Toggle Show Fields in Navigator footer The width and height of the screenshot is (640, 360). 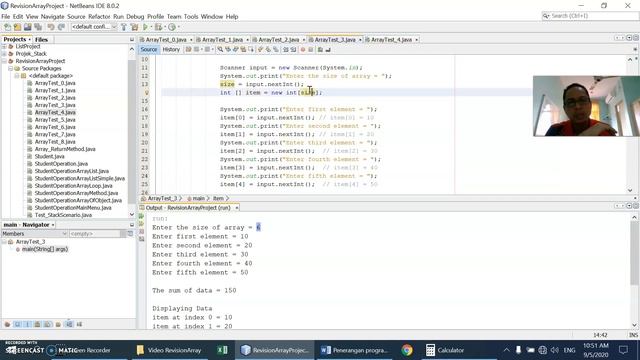(x=17, y=324)
